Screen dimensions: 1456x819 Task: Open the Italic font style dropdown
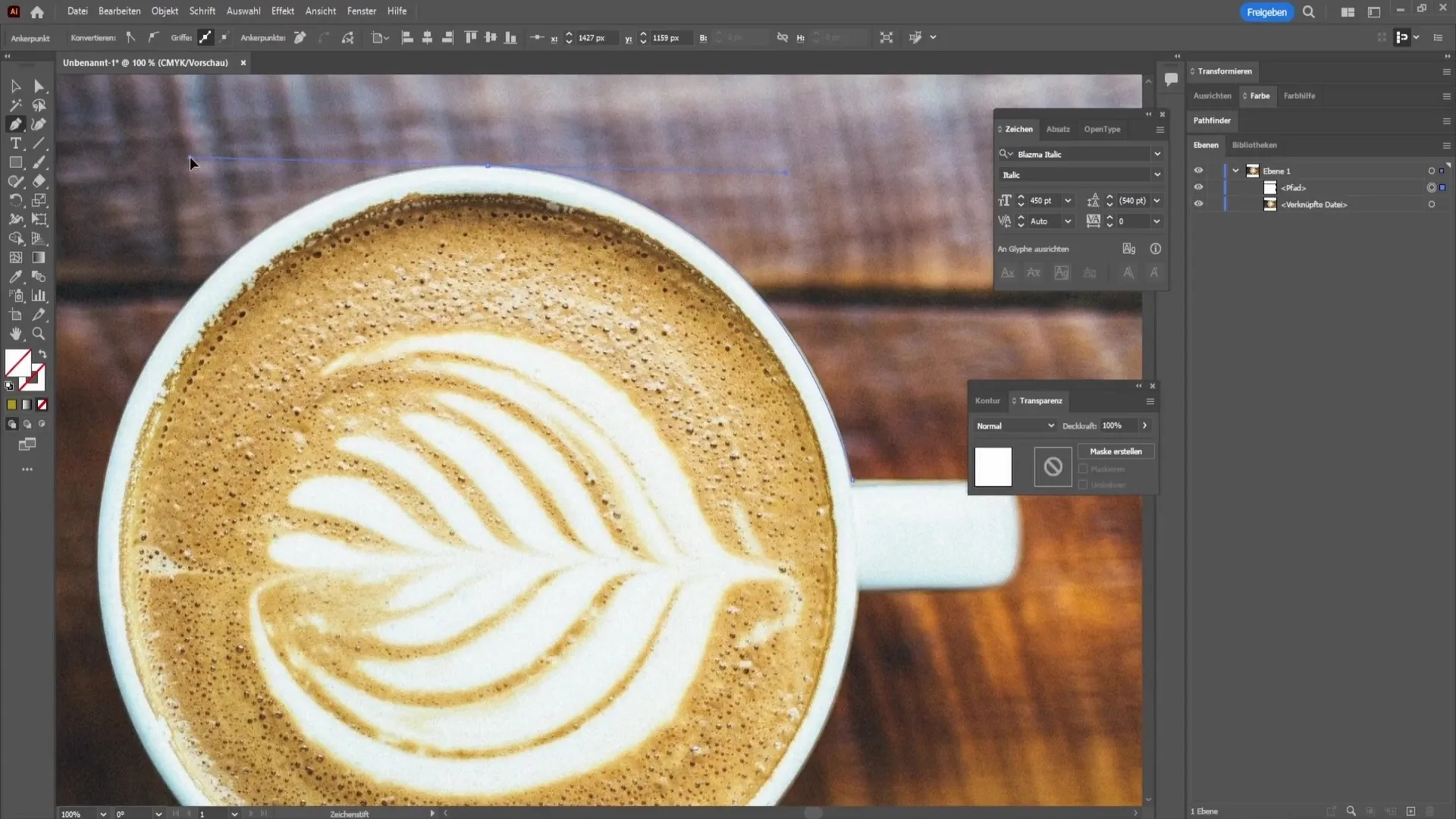pyautogui.click(x=1157, y=174)
